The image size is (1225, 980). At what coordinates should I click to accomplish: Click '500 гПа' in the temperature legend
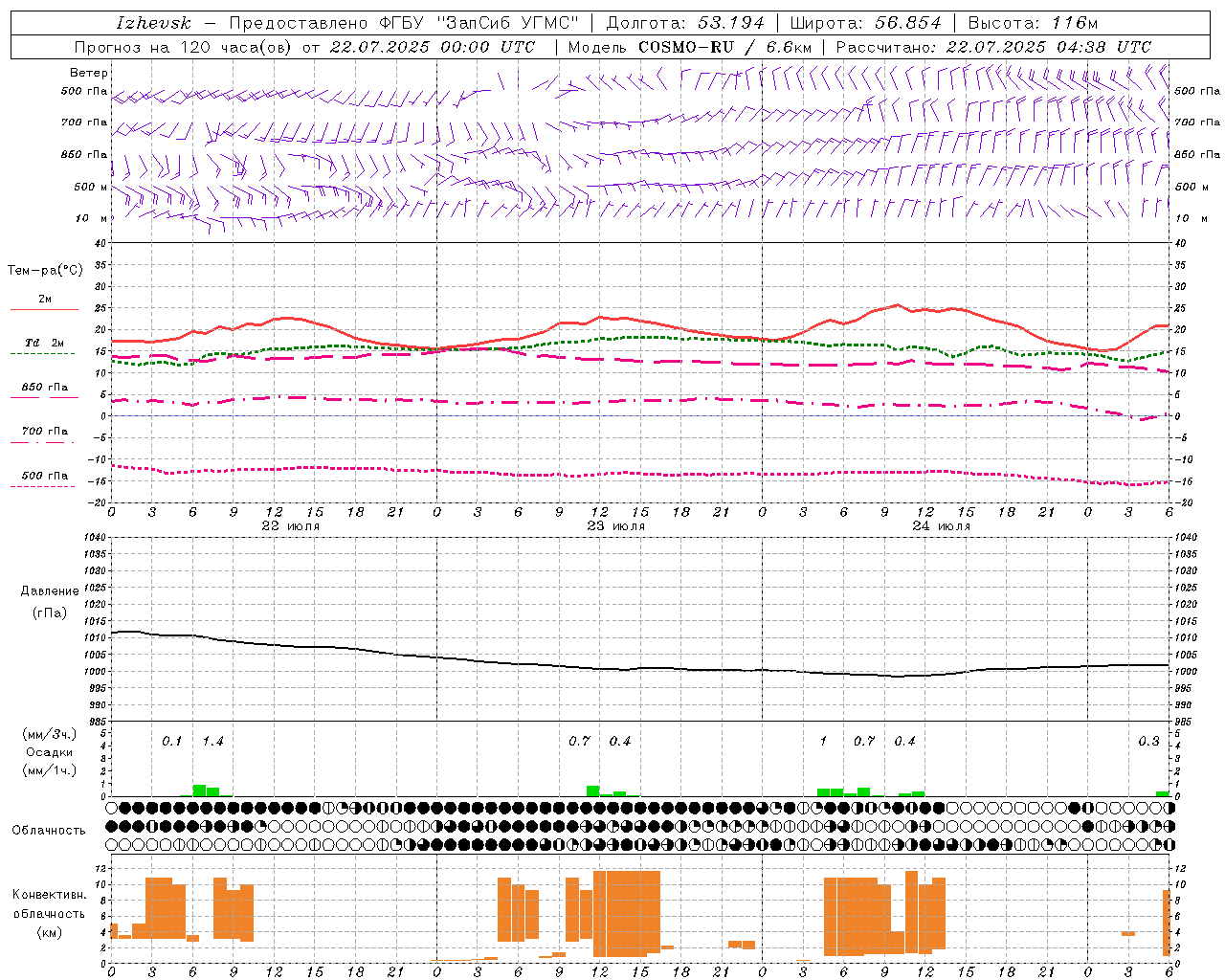tap(45, 476)
